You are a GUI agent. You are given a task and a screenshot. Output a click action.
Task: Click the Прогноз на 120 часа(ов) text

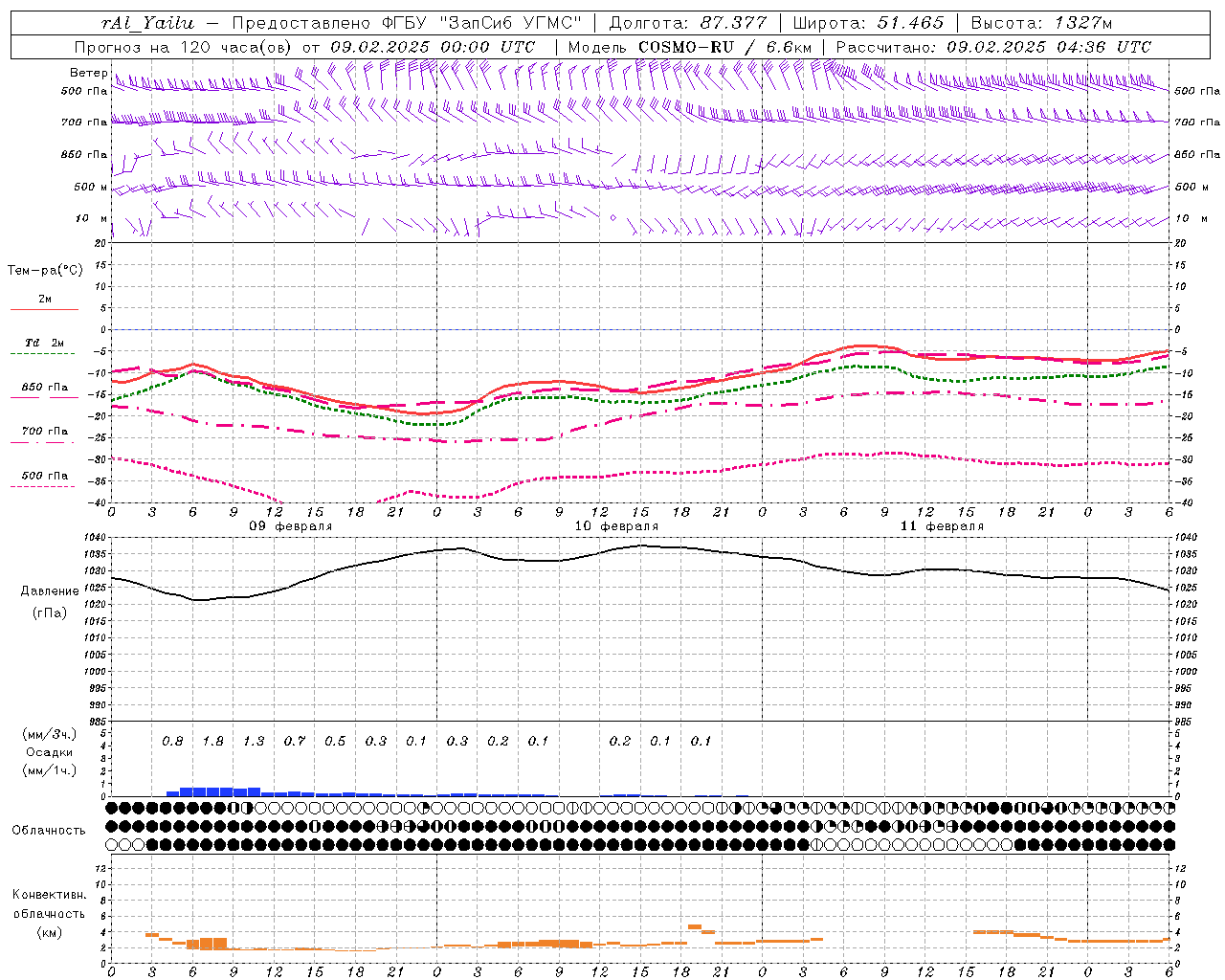(x=185, y=47)
